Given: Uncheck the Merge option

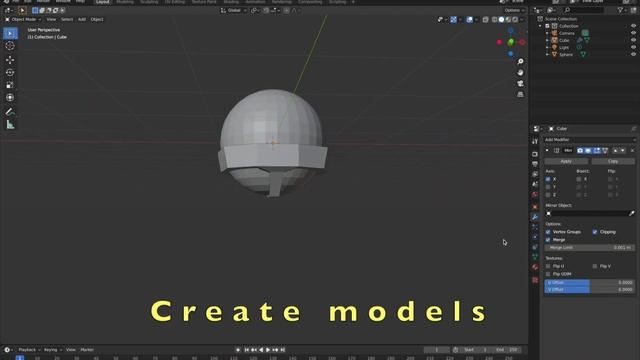Looking at the screenshot, I should pos(548,240).
